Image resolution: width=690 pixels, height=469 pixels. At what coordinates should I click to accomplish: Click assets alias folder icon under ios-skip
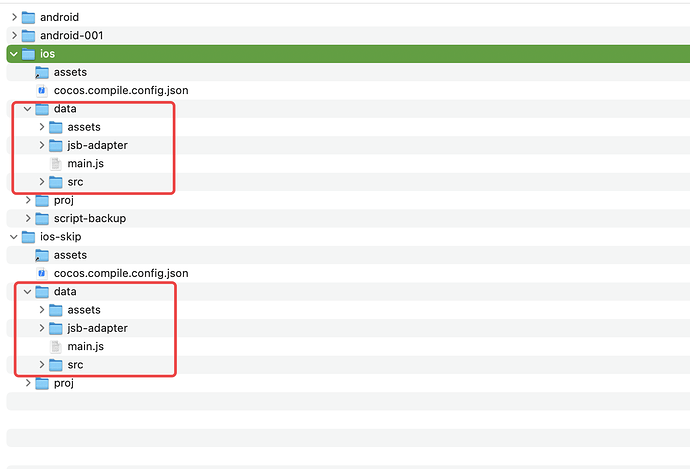(x=42, y=256)
